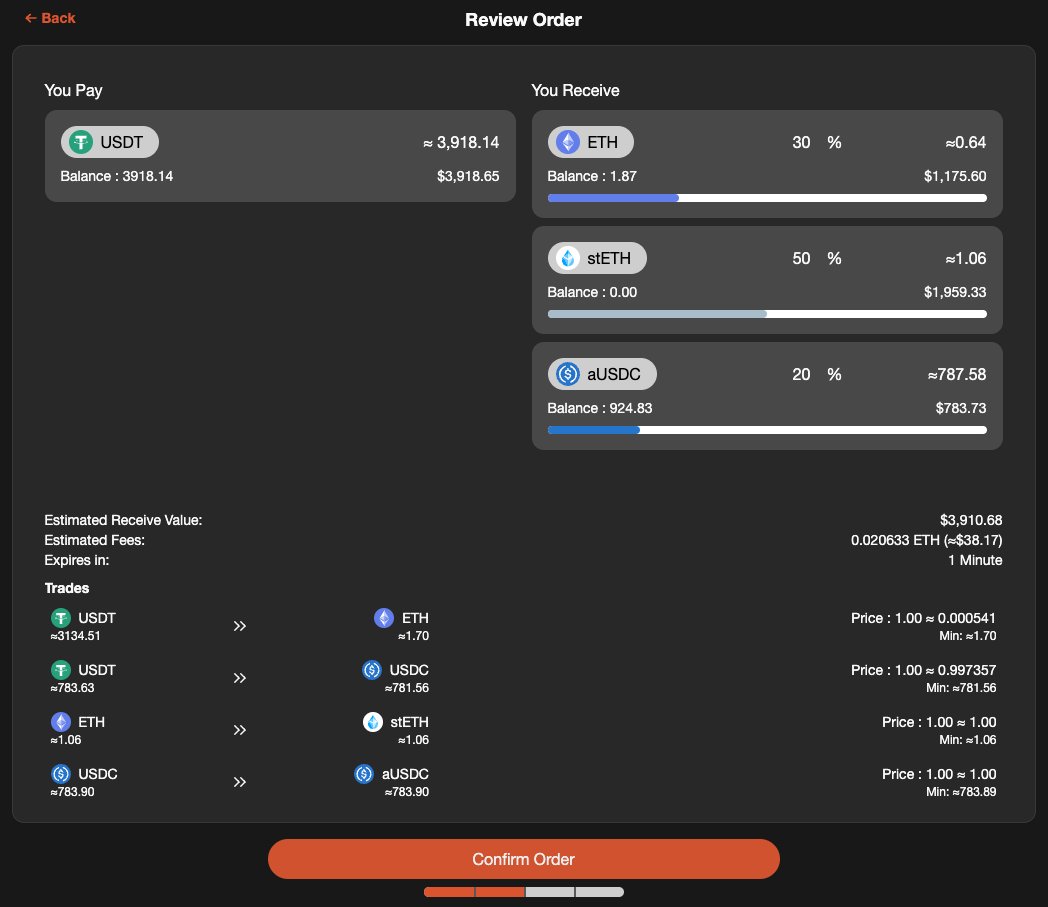Screen dimensions: 1048x907
Task: Click the stETH 50% allocation slider
Action: coord(767,314)
